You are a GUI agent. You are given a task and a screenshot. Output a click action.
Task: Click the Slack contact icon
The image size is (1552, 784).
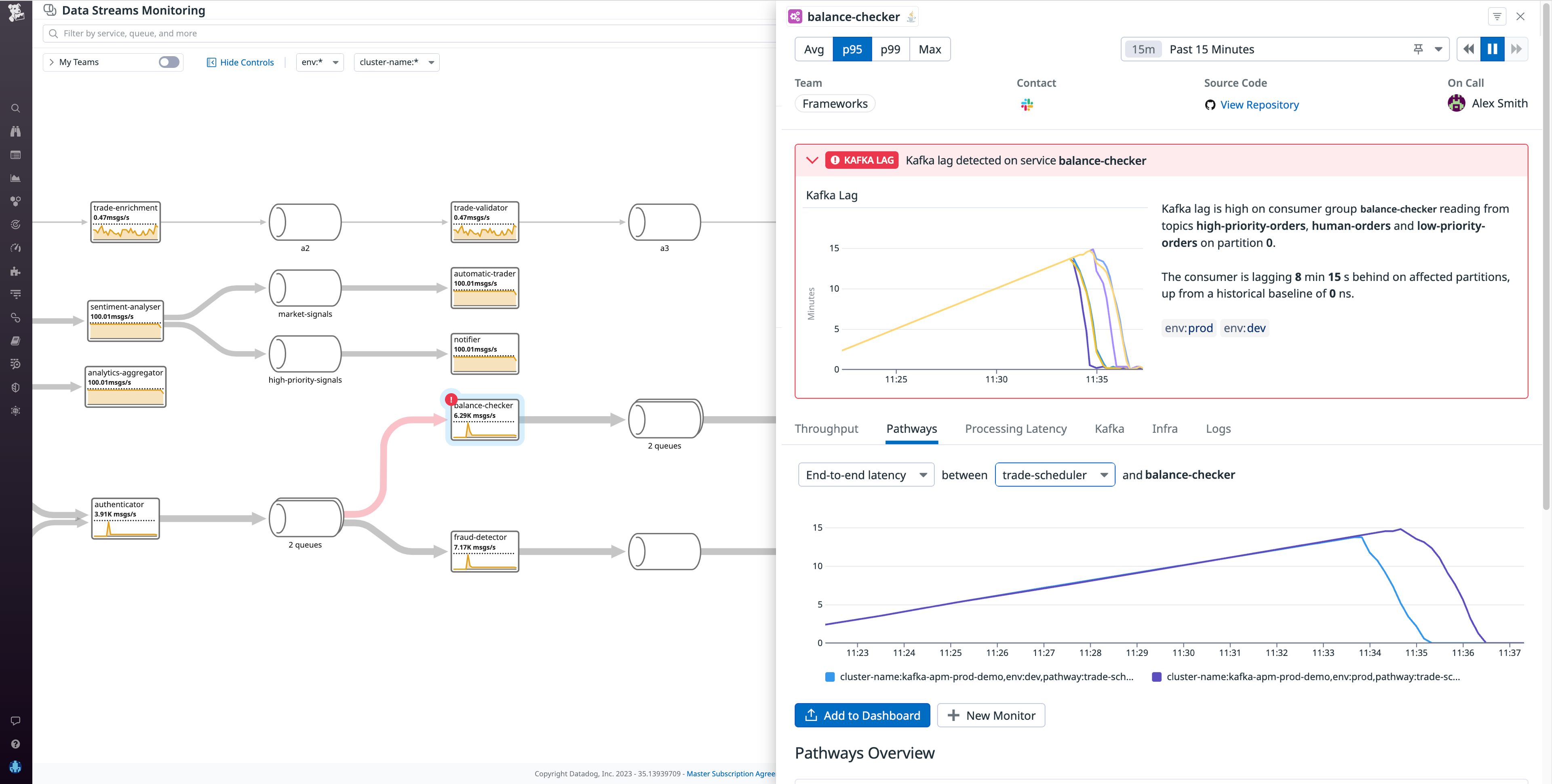1028,105
